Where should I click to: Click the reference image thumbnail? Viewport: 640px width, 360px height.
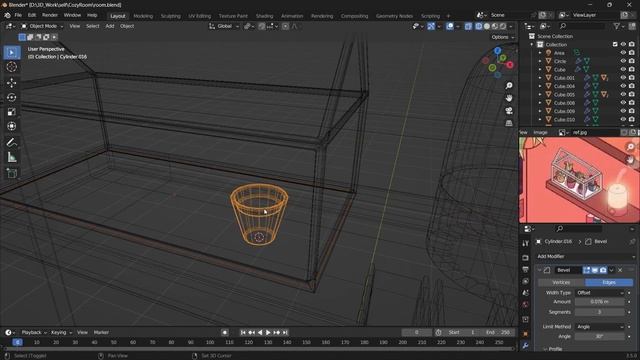pos(579,180)
